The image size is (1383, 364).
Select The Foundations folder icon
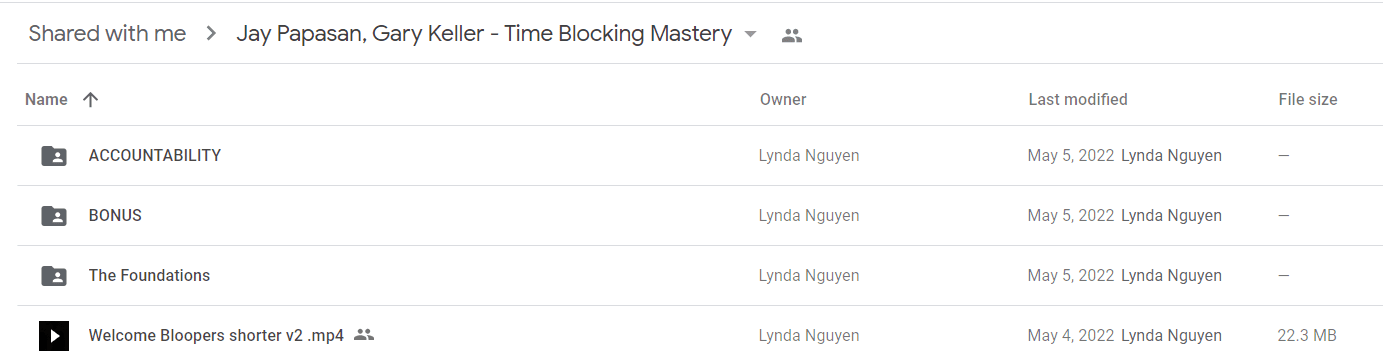[54, 276]
